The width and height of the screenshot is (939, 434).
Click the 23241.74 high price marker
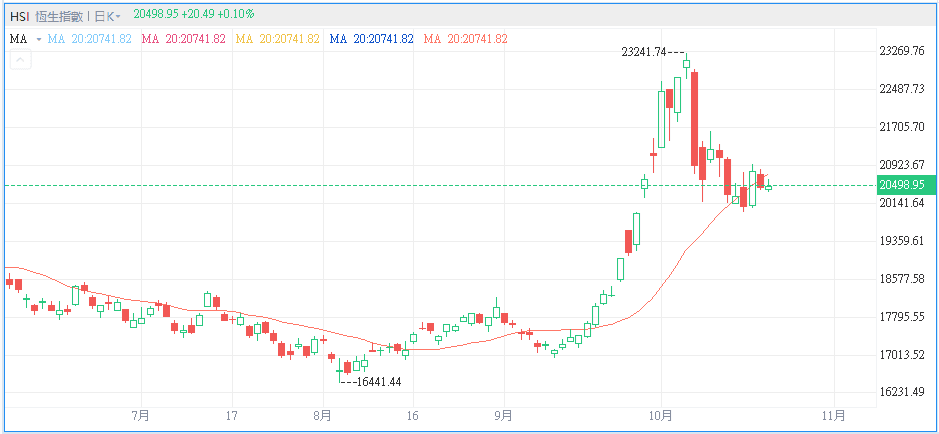click(x=644, y=52)
